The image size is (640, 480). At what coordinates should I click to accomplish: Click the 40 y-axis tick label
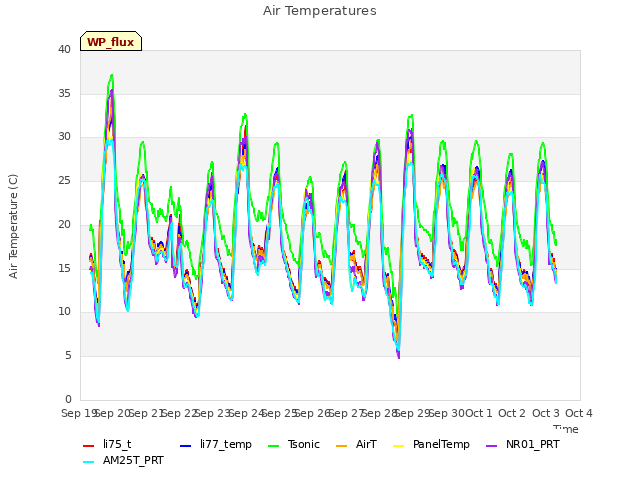point(64,49)
